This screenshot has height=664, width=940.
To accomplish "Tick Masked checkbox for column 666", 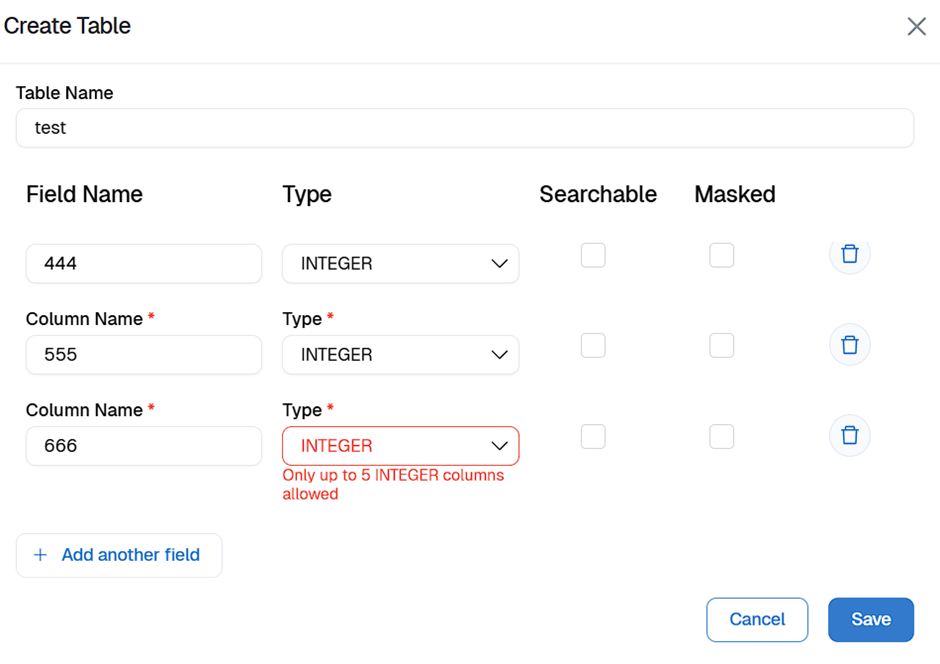I will [721, 436].
